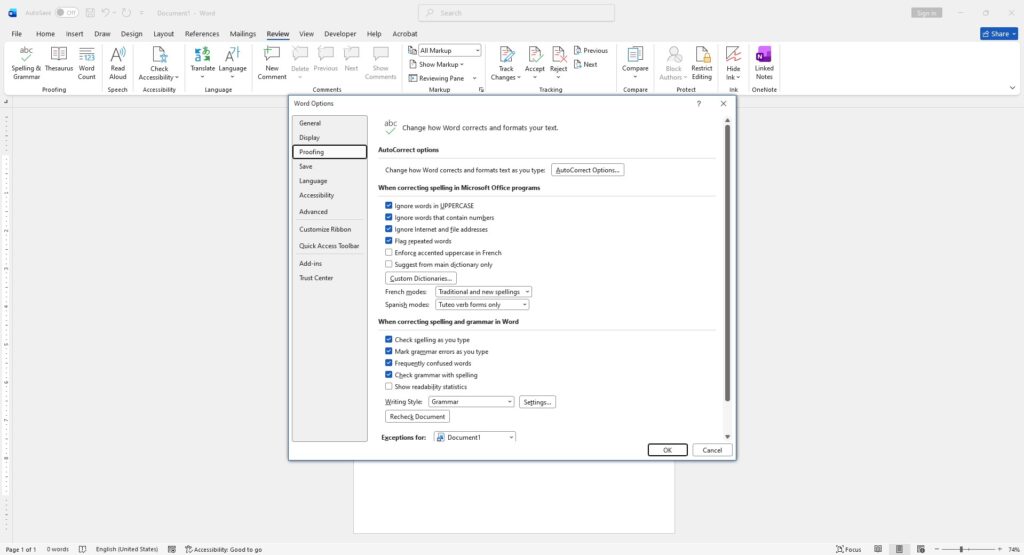Run Check Accessibility

tap(159, 63)
